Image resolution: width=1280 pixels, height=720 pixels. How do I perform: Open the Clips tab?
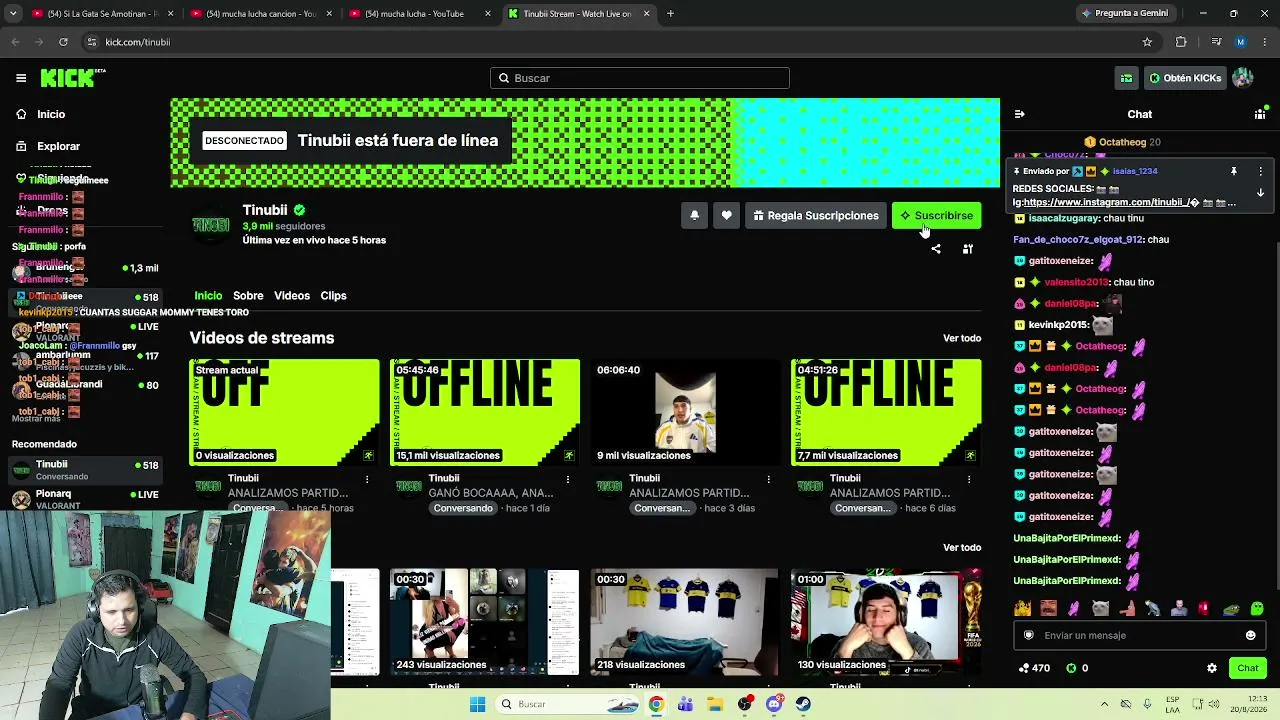point(333,296)
